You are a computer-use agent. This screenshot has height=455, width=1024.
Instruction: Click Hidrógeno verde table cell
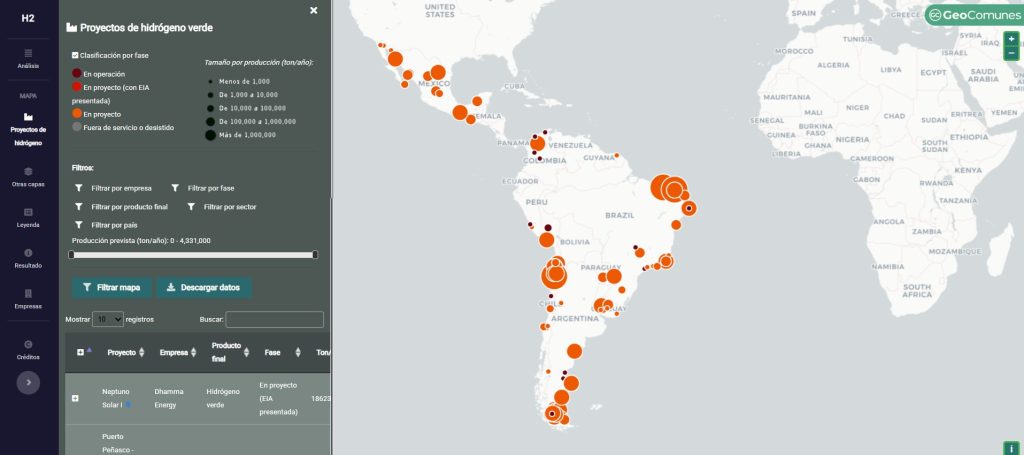coord(225,398)
